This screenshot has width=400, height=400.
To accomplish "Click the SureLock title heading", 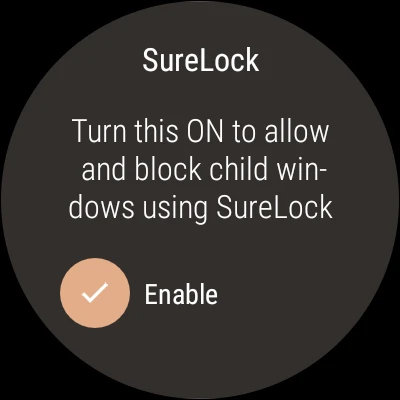I will tap(201, 60).
